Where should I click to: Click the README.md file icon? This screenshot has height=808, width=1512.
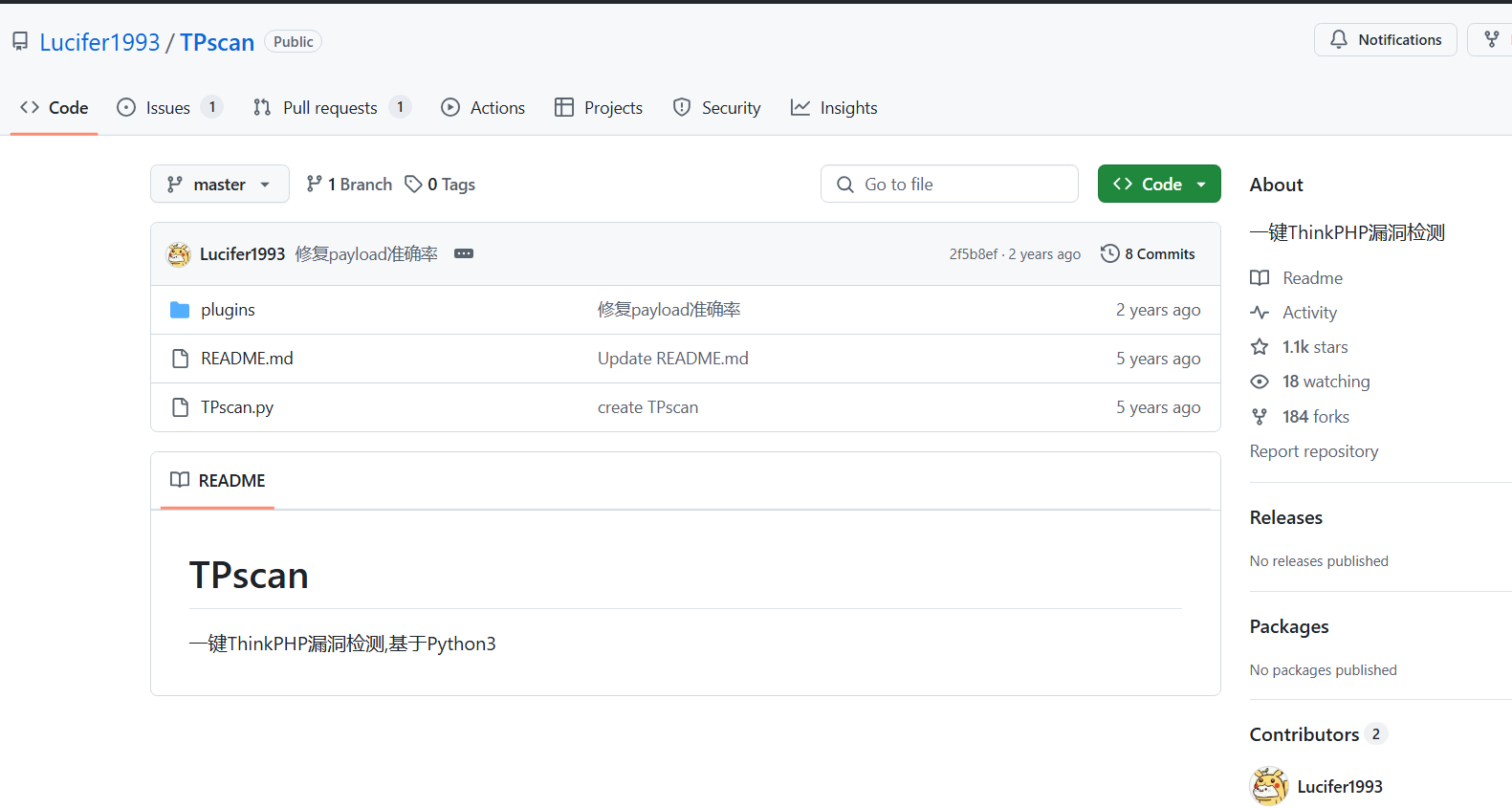click(x=180, y=359)
